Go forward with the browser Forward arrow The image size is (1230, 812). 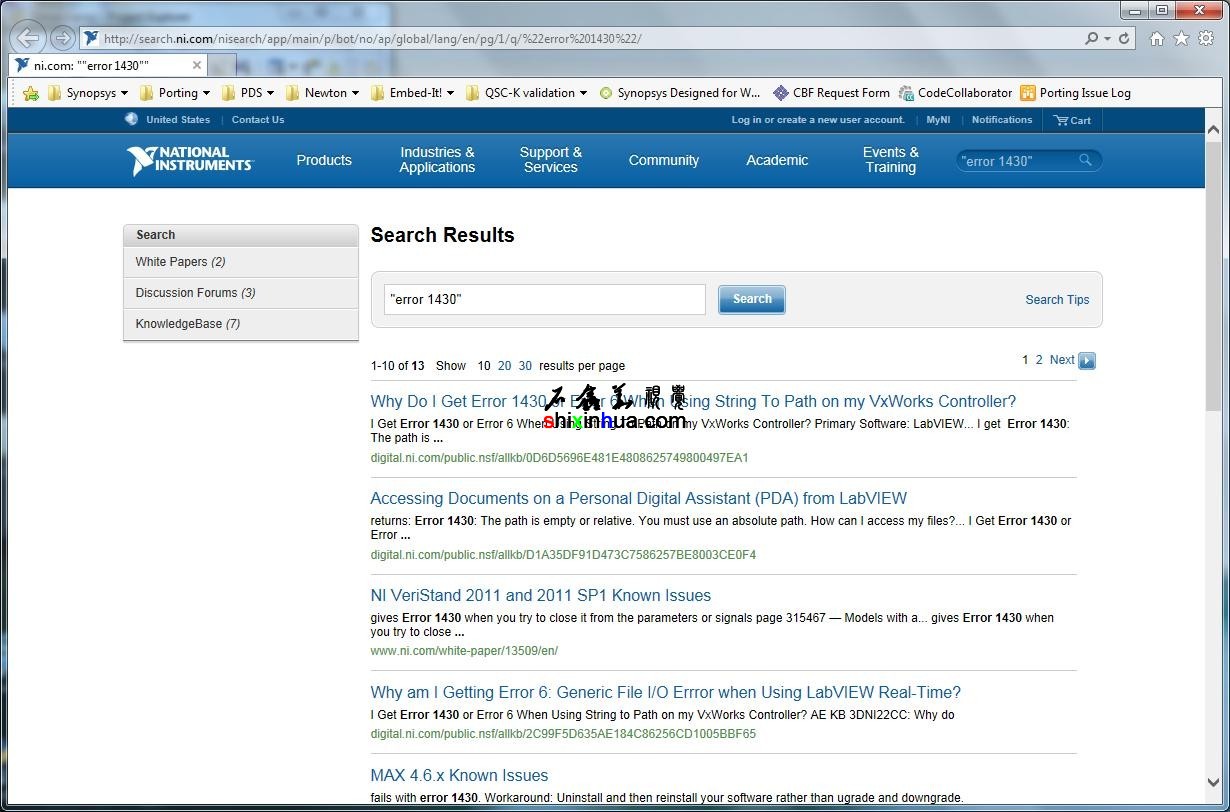pyautogui.click(x=62, y=38)
